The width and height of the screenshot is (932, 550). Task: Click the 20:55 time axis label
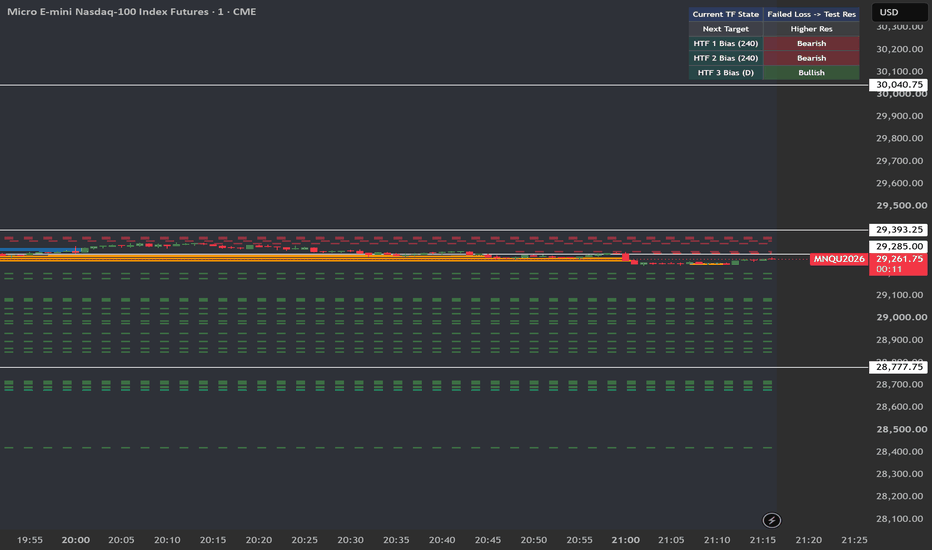point(580,540)
